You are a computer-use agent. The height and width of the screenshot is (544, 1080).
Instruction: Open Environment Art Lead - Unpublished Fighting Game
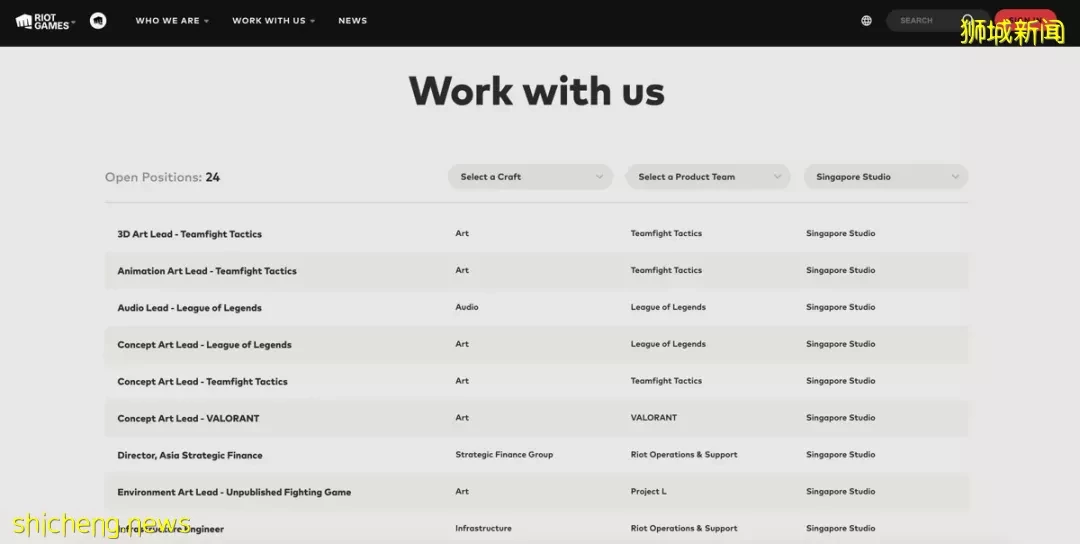234,492
